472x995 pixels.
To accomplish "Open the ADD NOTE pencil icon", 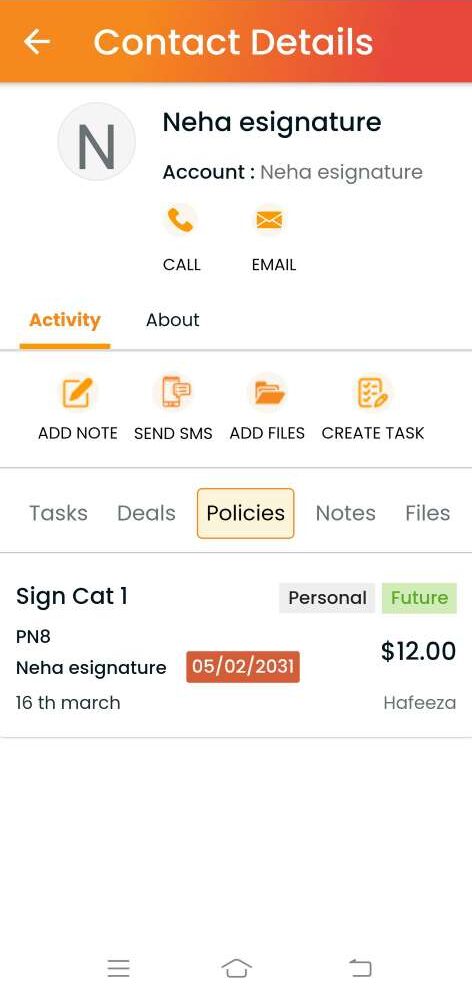I will (77, 392).
